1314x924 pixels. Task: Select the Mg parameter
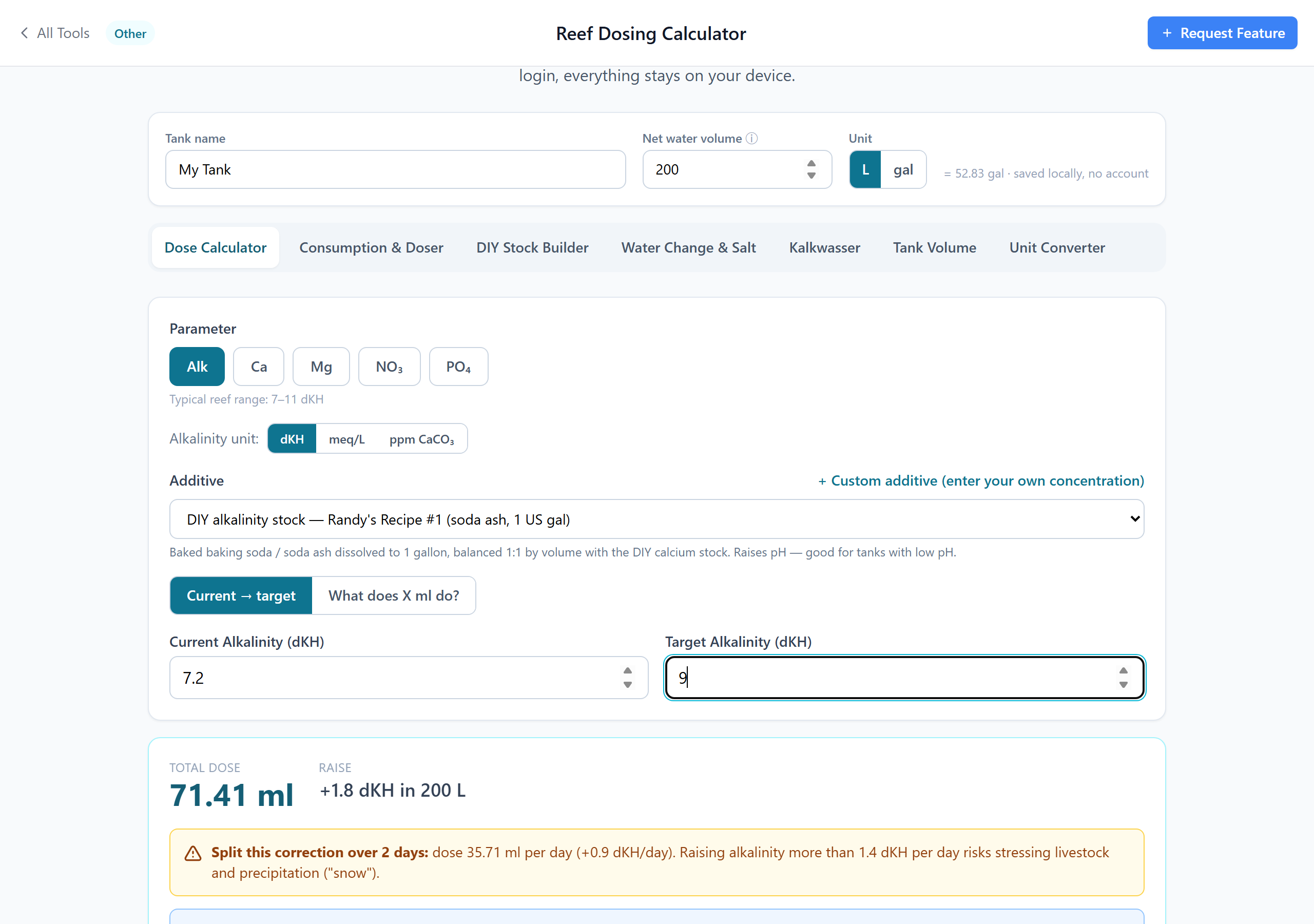pos(321,367)
